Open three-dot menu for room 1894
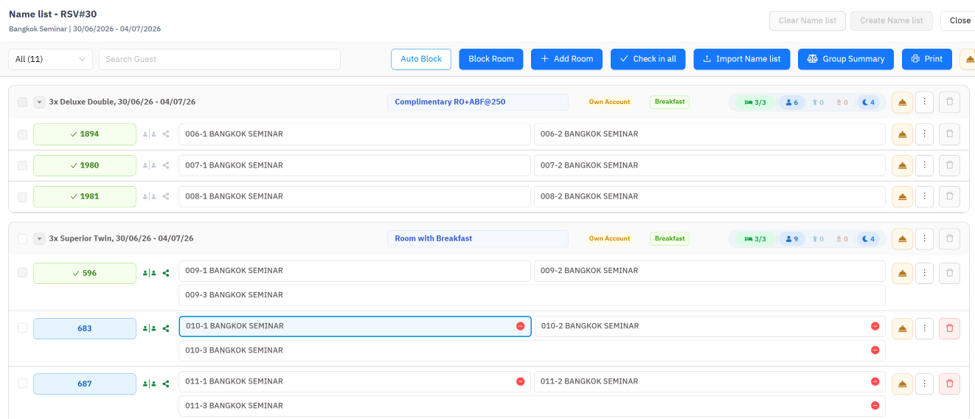Screen dimensions: 975x419 click(925, 134)
